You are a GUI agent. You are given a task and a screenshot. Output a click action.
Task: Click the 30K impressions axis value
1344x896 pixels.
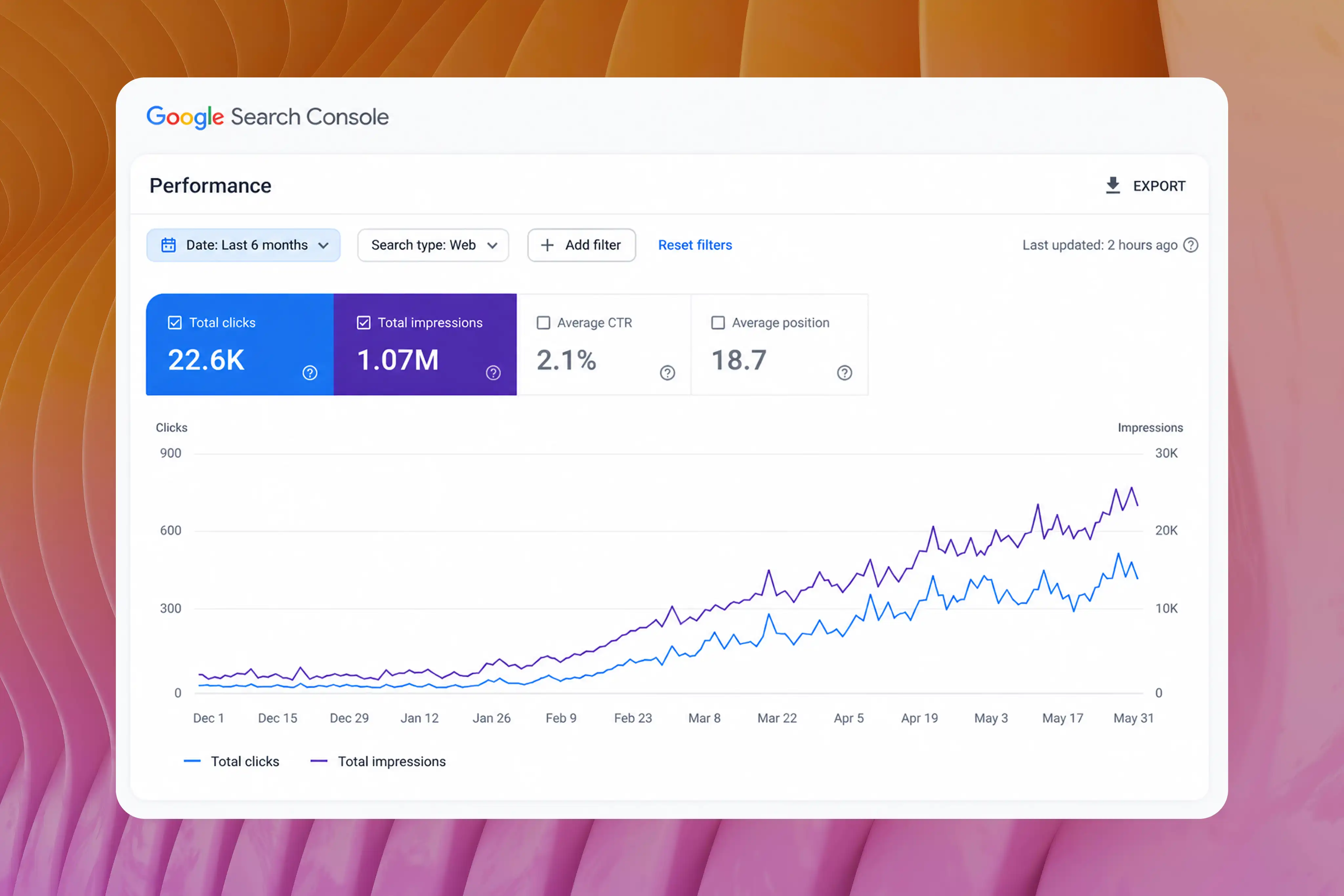tap(1166, 453)
